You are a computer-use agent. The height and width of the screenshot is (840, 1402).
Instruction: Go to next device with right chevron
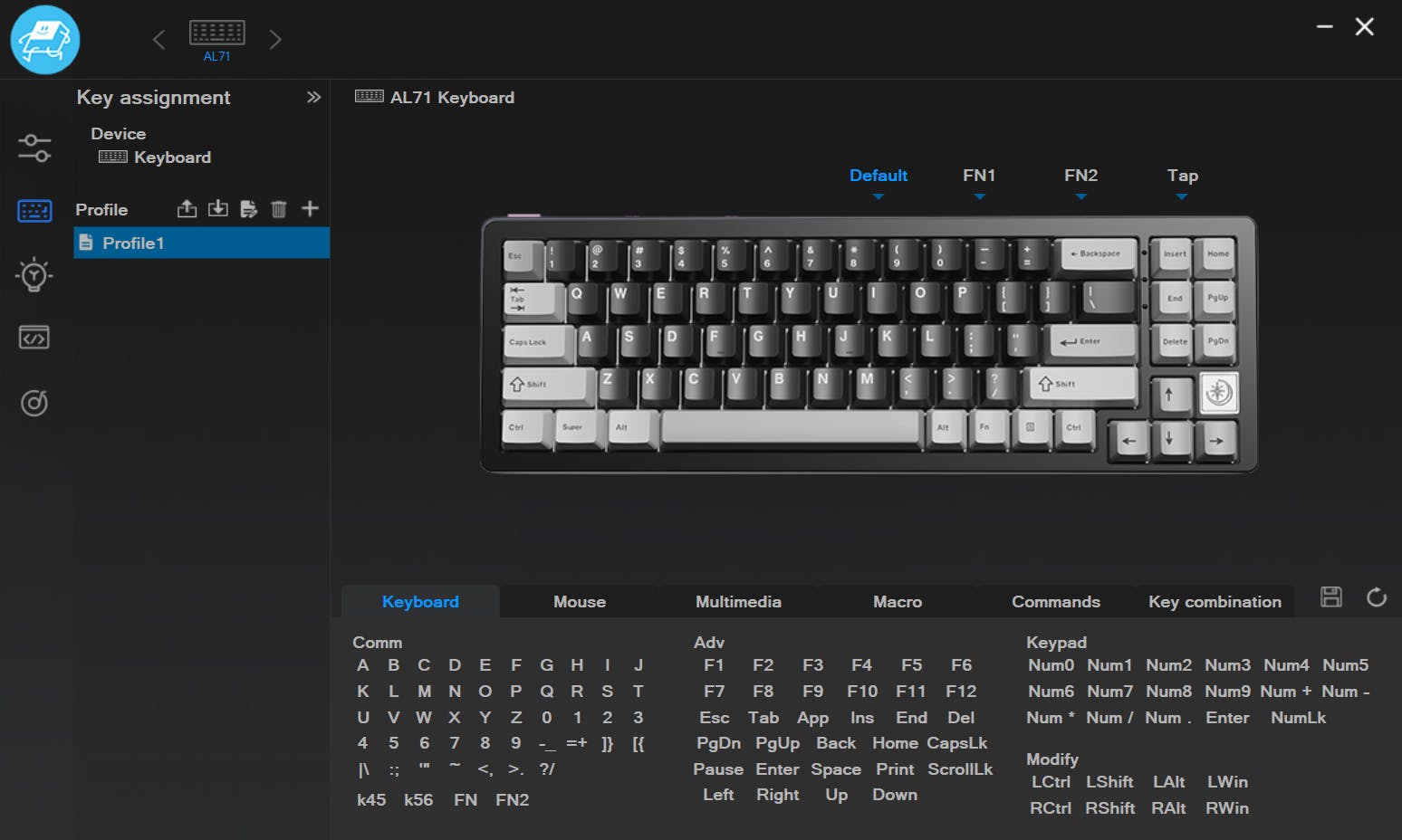pos(275,40)
